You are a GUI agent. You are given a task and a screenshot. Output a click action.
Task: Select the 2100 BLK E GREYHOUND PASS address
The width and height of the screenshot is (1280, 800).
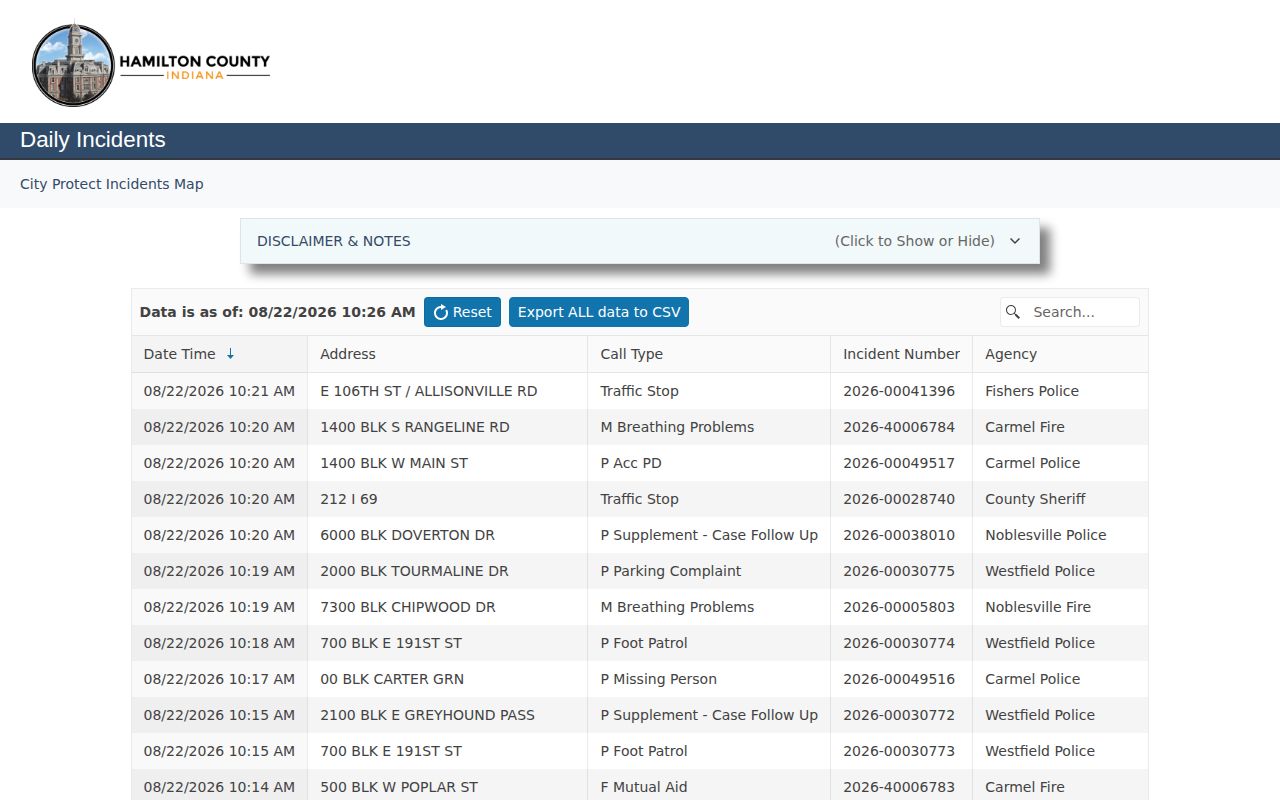coord(427,715)
